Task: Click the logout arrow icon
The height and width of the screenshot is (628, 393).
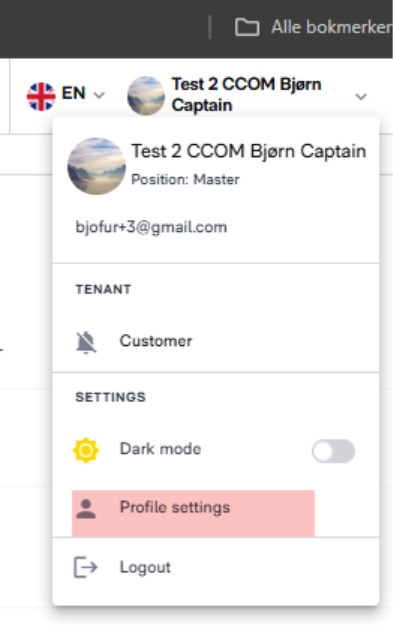Action: (86, 567)
